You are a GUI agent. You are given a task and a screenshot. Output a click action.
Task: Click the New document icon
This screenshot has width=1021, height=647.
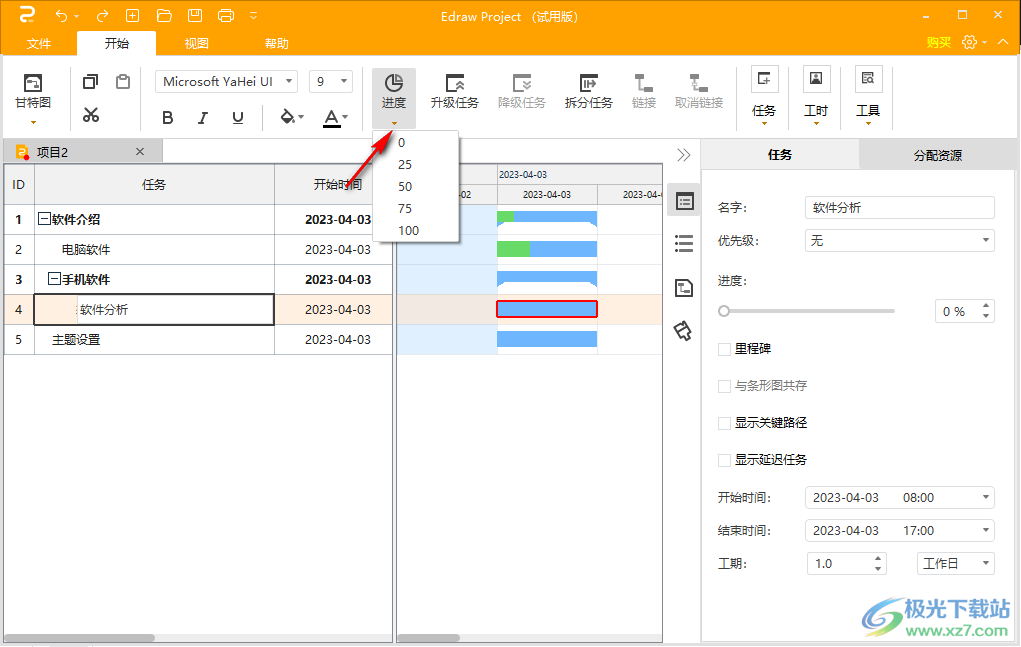(x=132, y=16)
